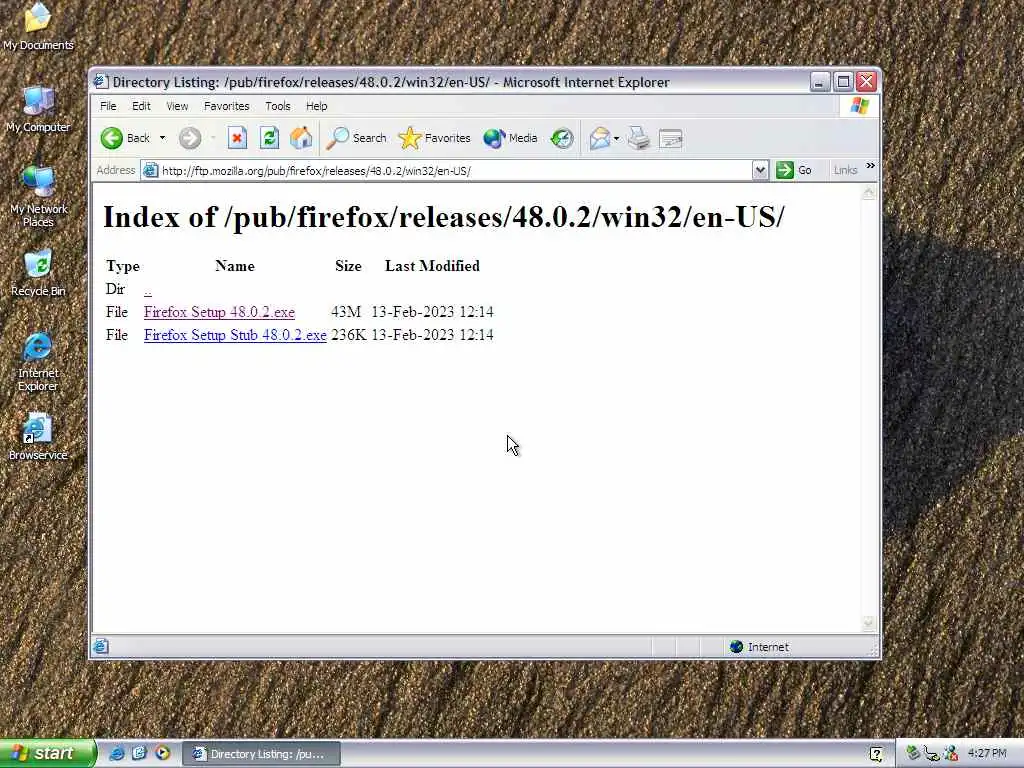Open the Start menu

pos(48,753)
